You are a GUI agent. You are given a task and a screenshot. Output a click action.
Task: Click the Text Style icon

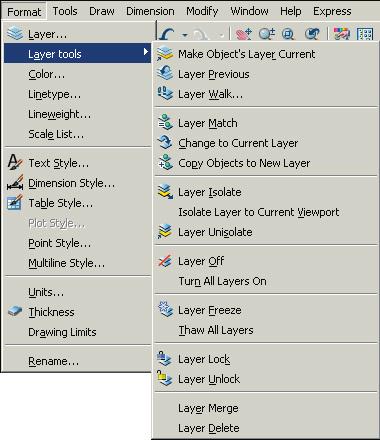pos(15,163)
